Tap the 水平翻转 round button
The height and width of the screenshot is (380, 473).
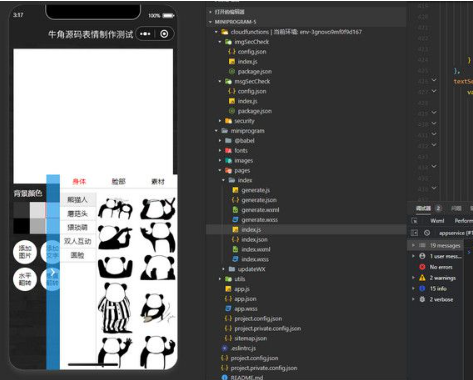click(25, 279)
